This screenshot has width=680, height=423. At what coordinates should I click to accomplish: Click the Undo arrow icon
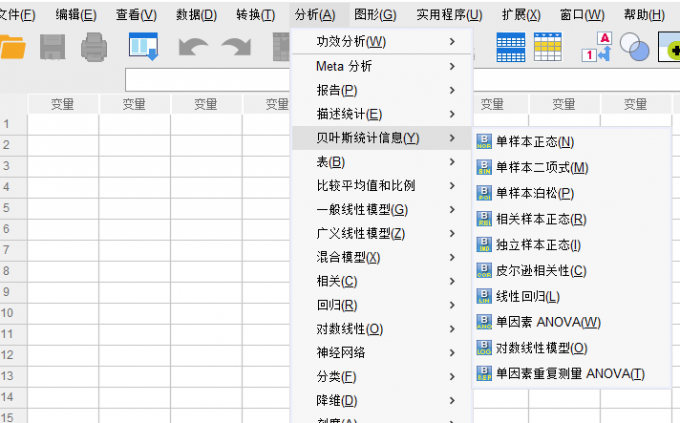pos(193,47)
